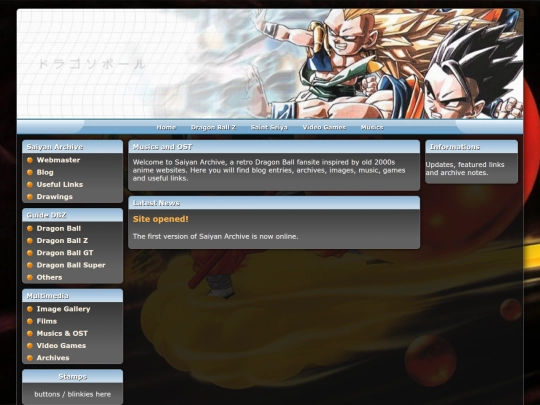Click the 'Site opened!' news title
The width and height of the screenshot is (540, 405).
(161, 219)
